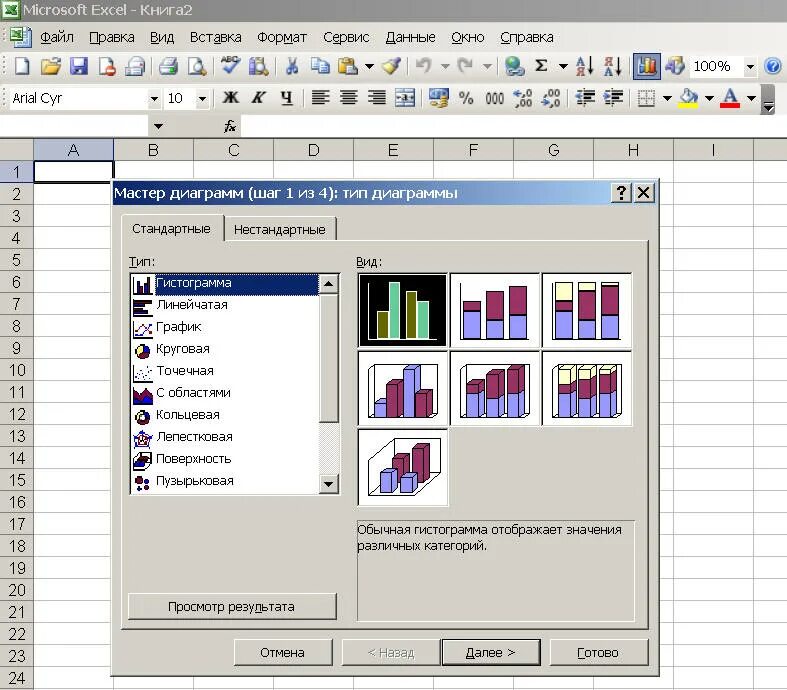This screenshot has width=787, height=690.
Task: Run the spelling check ABC icon
Action: click(x=230, y=65)
